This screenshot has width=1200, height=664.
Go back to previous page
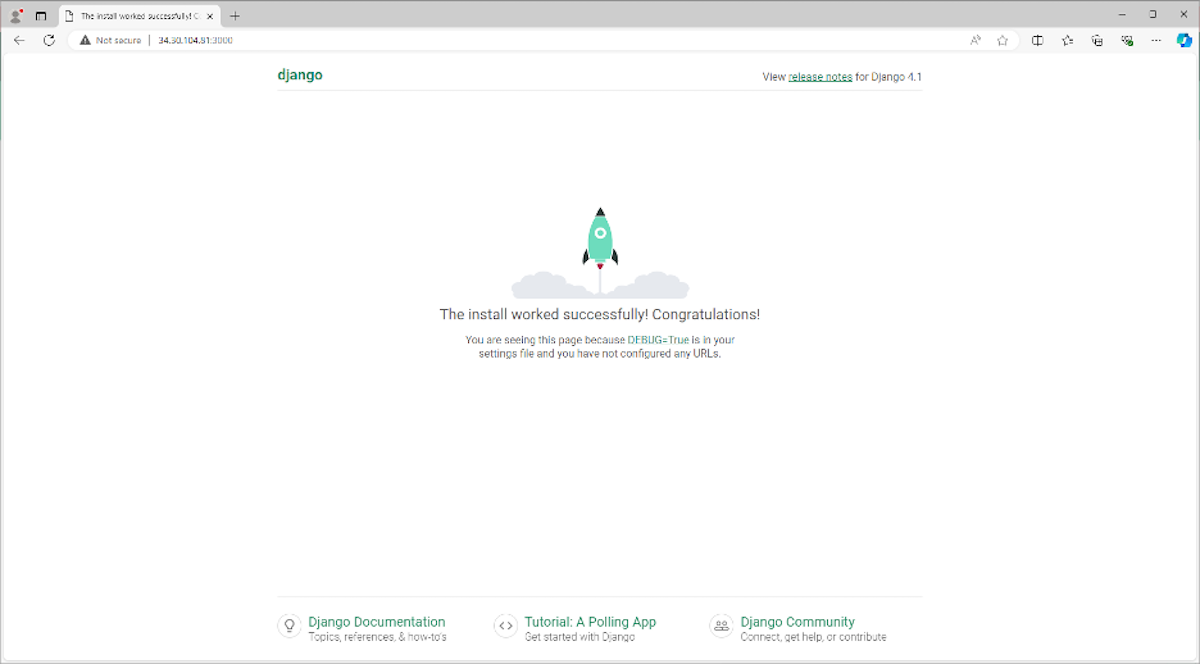click(x=19, y=40)
